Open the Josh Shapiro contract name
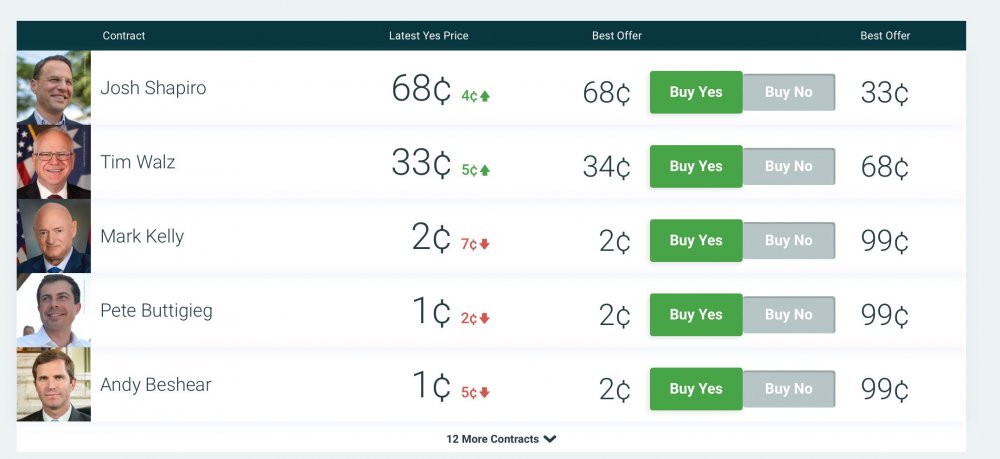 153,88
